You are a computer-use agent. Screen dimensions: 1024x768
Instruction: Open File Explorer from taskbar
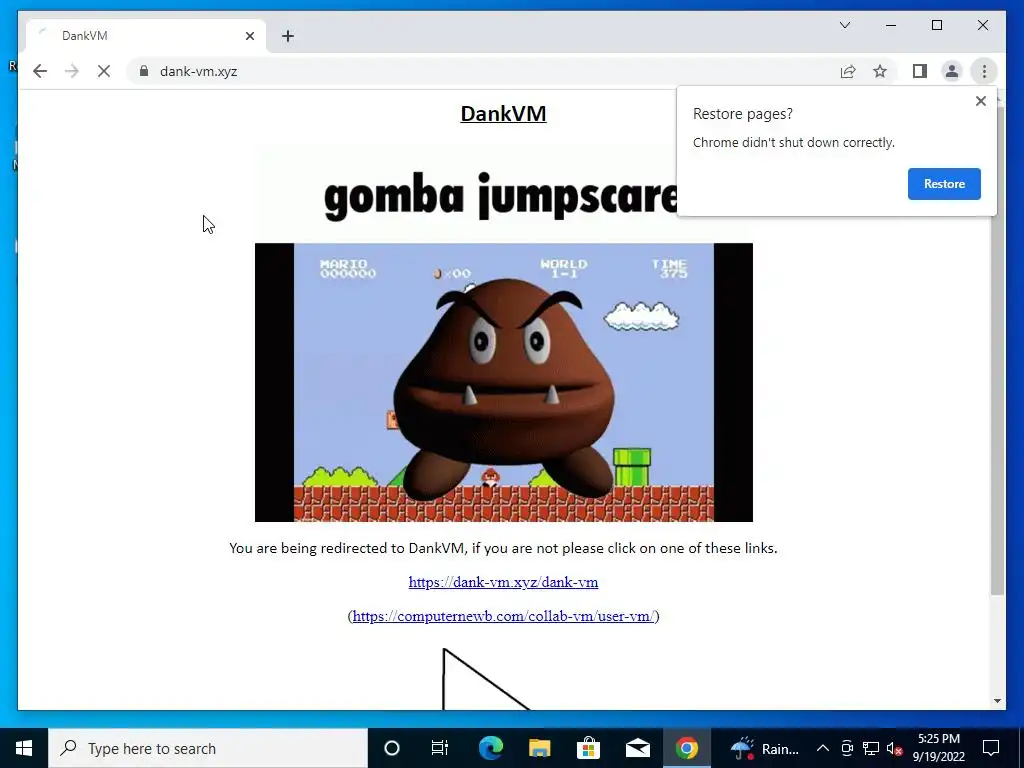(539, 748)
